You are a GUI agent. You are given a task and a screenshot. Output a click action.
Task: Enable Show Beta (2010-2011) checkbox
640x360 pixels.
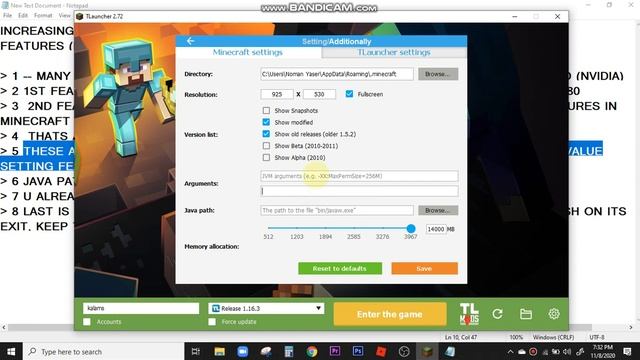[x=266, y=146]
